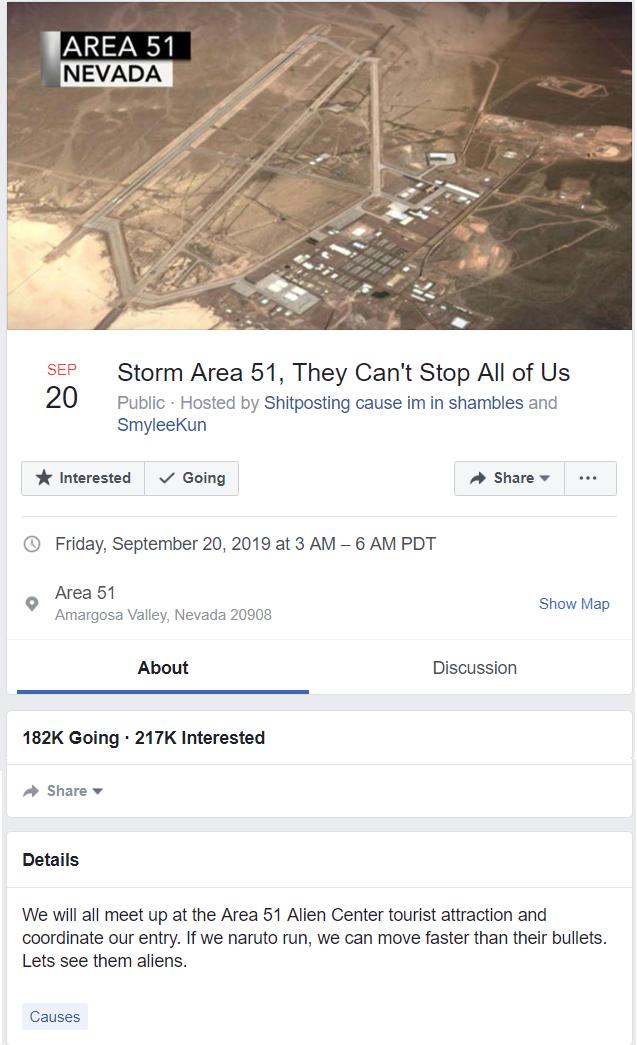637x1045 pixels.
Task: Open SmyleeKun host profile
Action: (161, 425)
